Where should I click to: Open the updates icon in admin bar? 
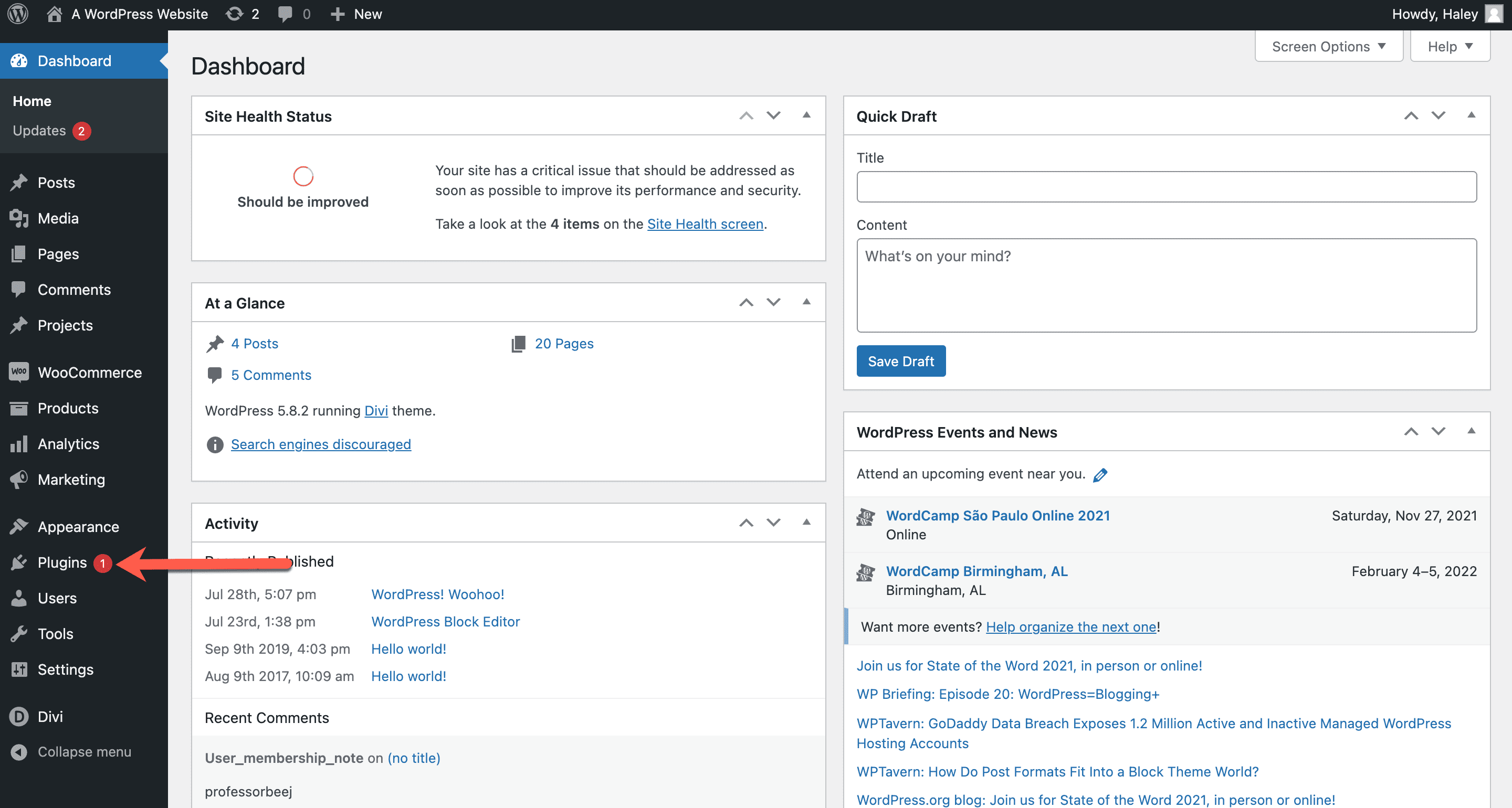click(x=235, y=14)
